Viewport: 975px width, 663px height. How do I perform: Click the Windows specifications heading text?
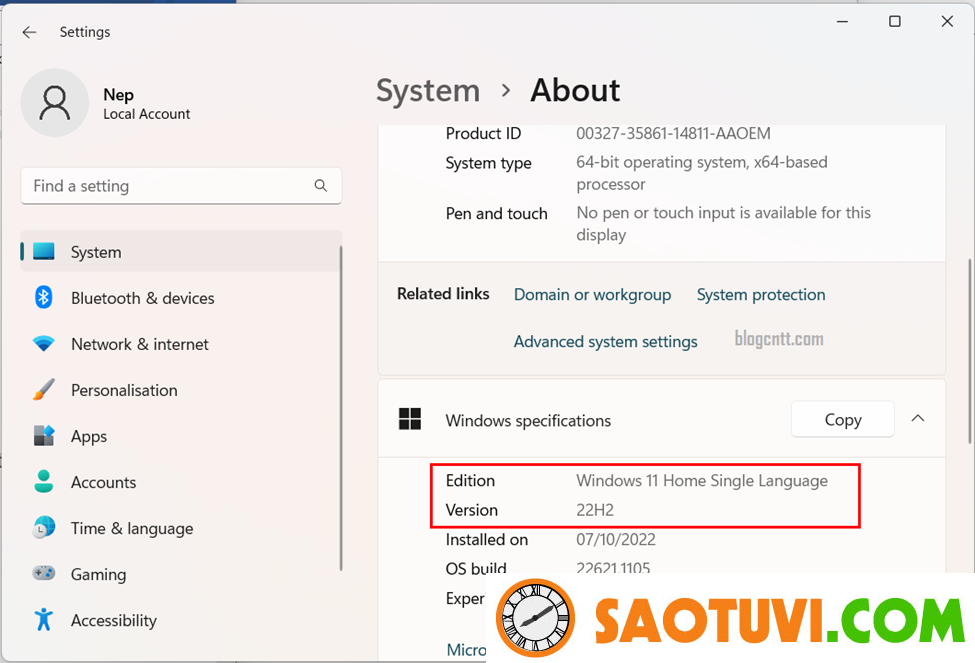pyautogui.click(x=528, y=420)
